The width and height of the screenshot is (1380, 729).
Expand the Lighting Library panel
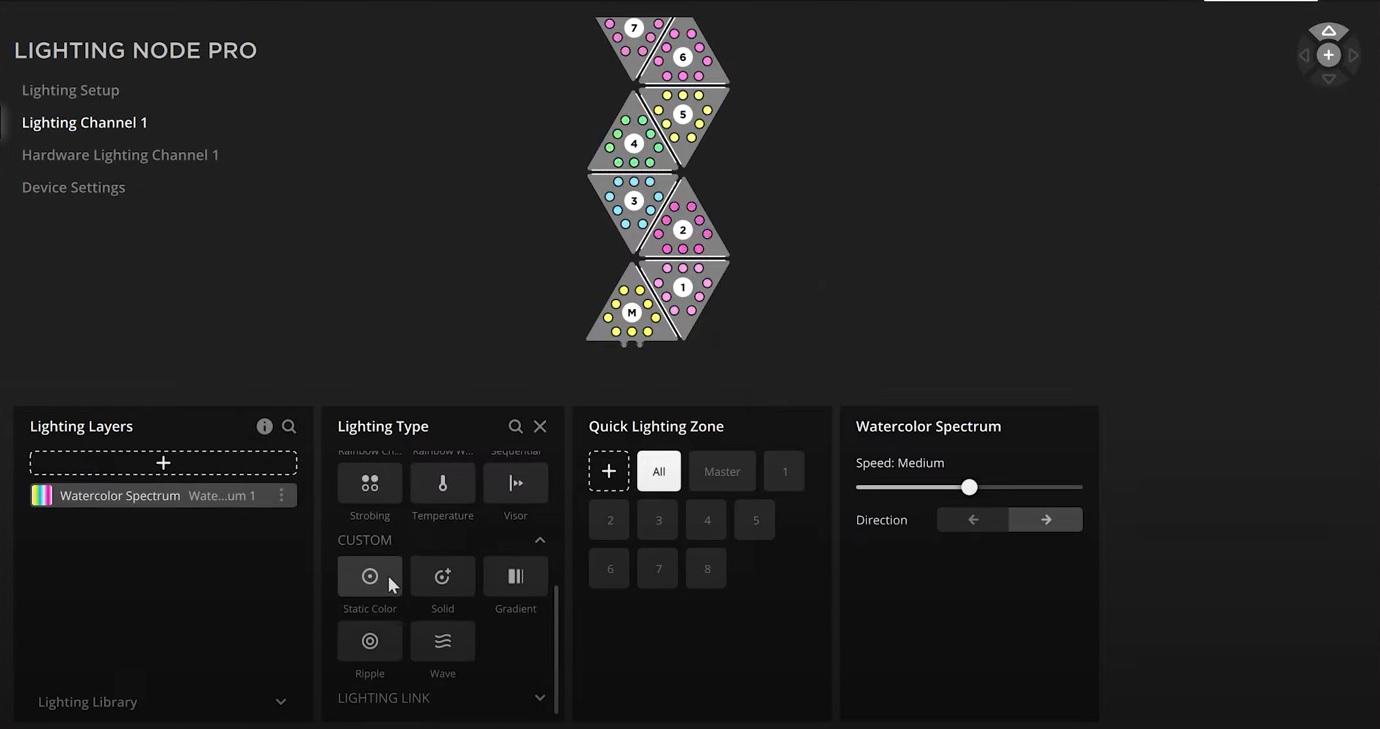click(x=281, y=701)
